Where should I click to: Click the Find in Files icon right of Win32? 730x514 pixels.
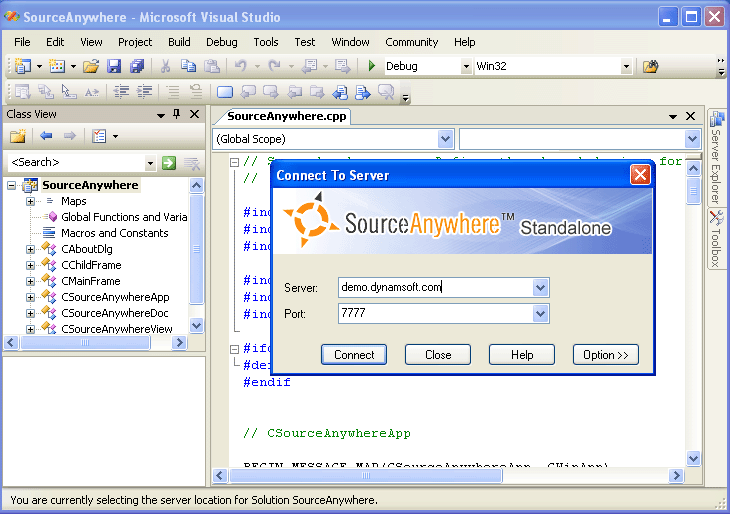pyautogui.click(x=650, y=67)
